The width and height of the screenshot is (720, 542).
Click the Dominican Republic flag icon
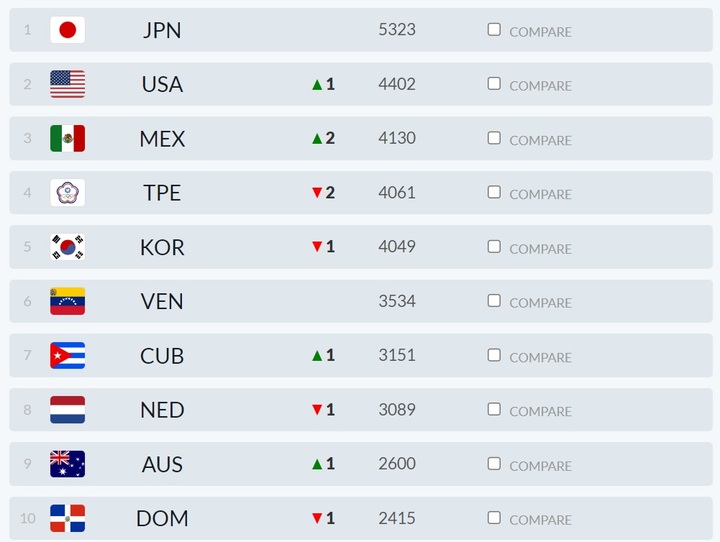[x=67, y=518]
